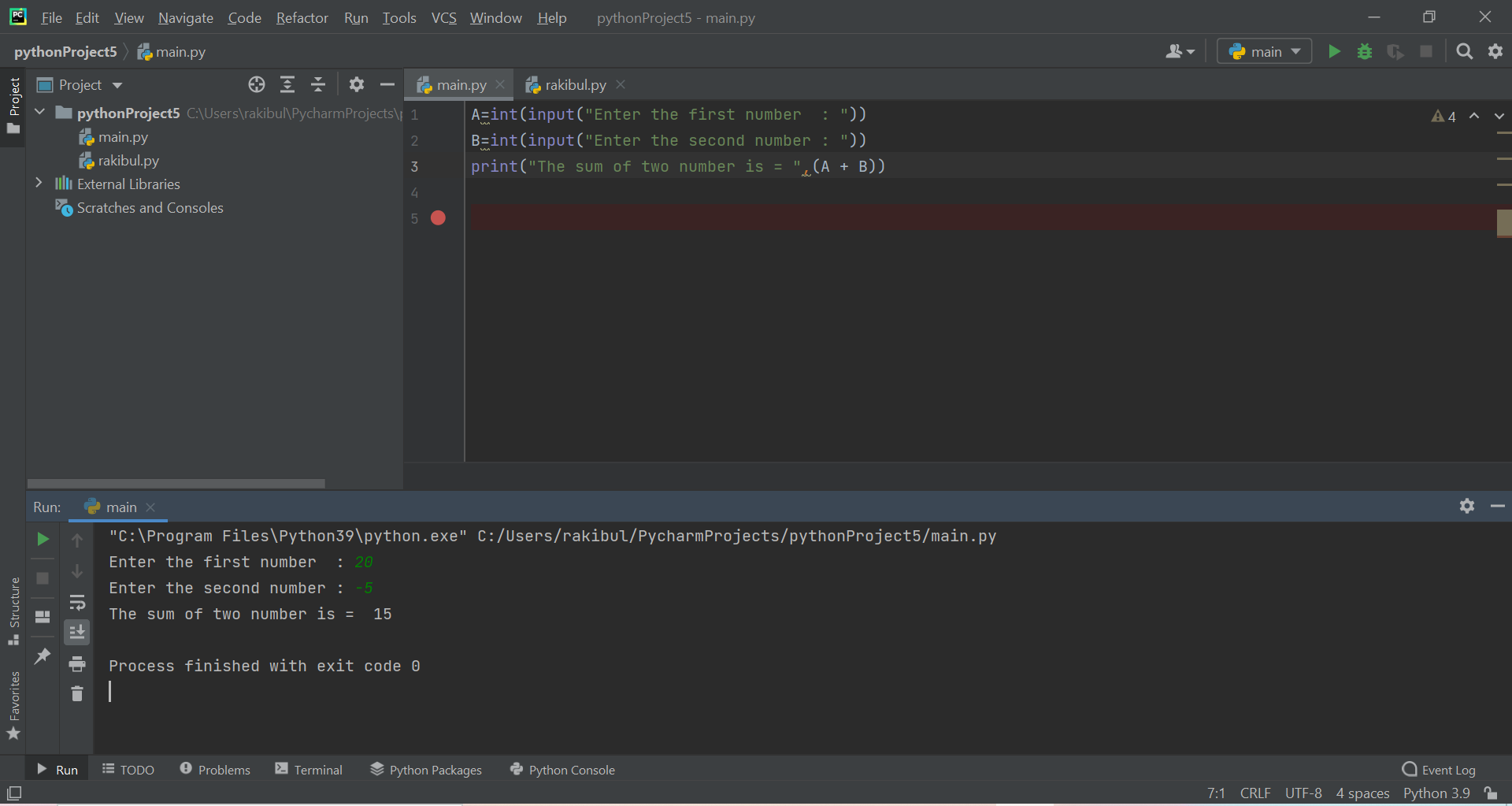Image resolution: width=1512 pixels, height=806 pixels.
Task: Open the main run configuration dropdown
Action: click(x=1264, y=51)
